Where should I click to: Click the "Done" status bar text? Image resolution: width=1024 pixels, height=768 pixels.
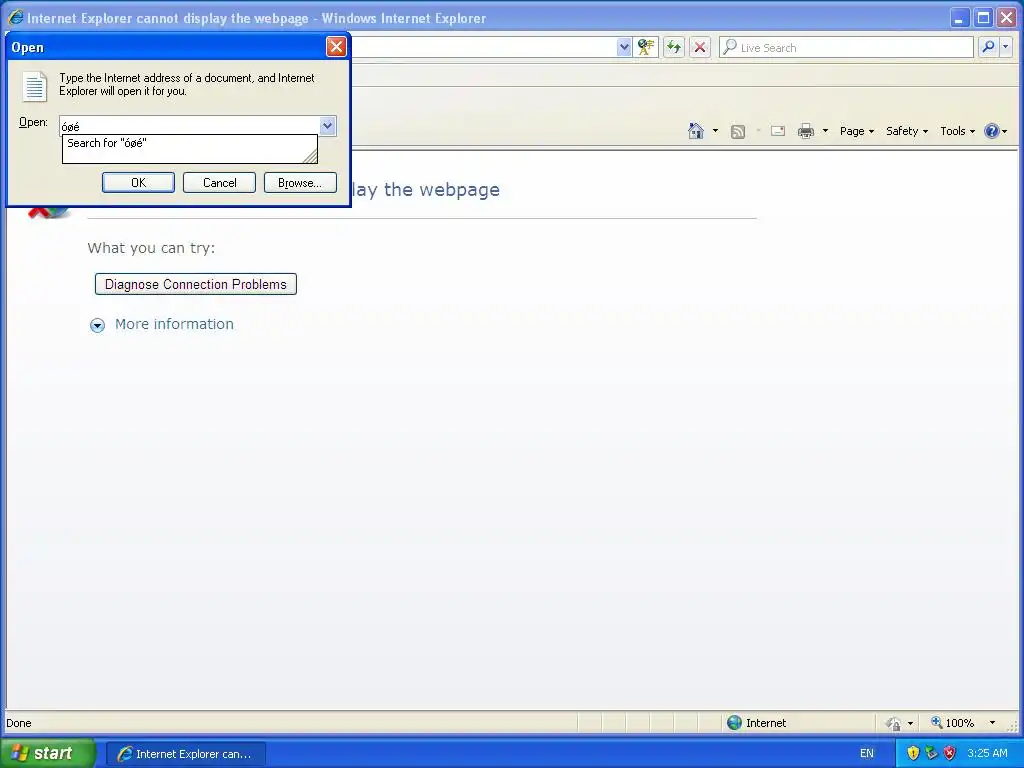pos(19,723)
